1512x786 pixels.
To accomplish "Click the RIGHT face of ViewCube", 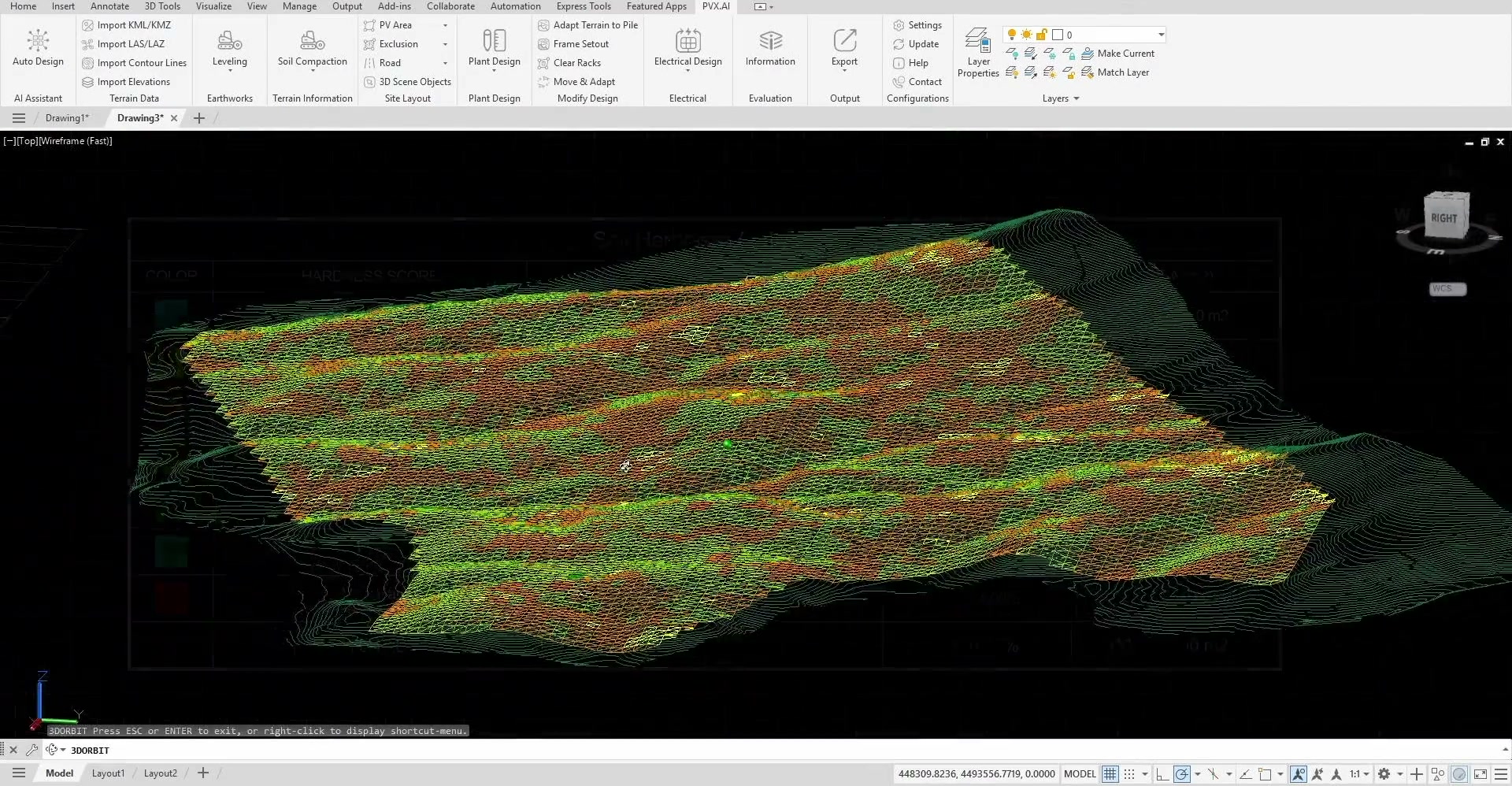I will 1444,217.
